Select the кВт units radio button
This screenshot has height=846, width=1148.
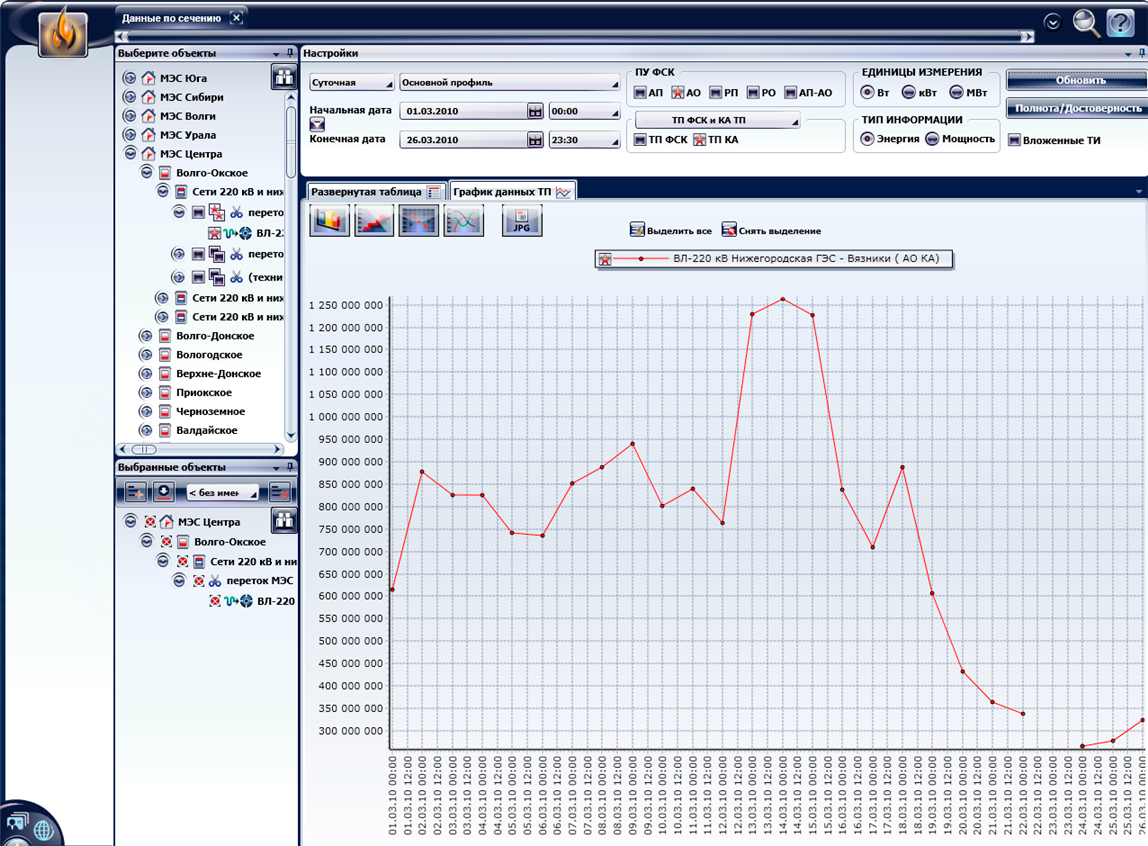point(908,92)
